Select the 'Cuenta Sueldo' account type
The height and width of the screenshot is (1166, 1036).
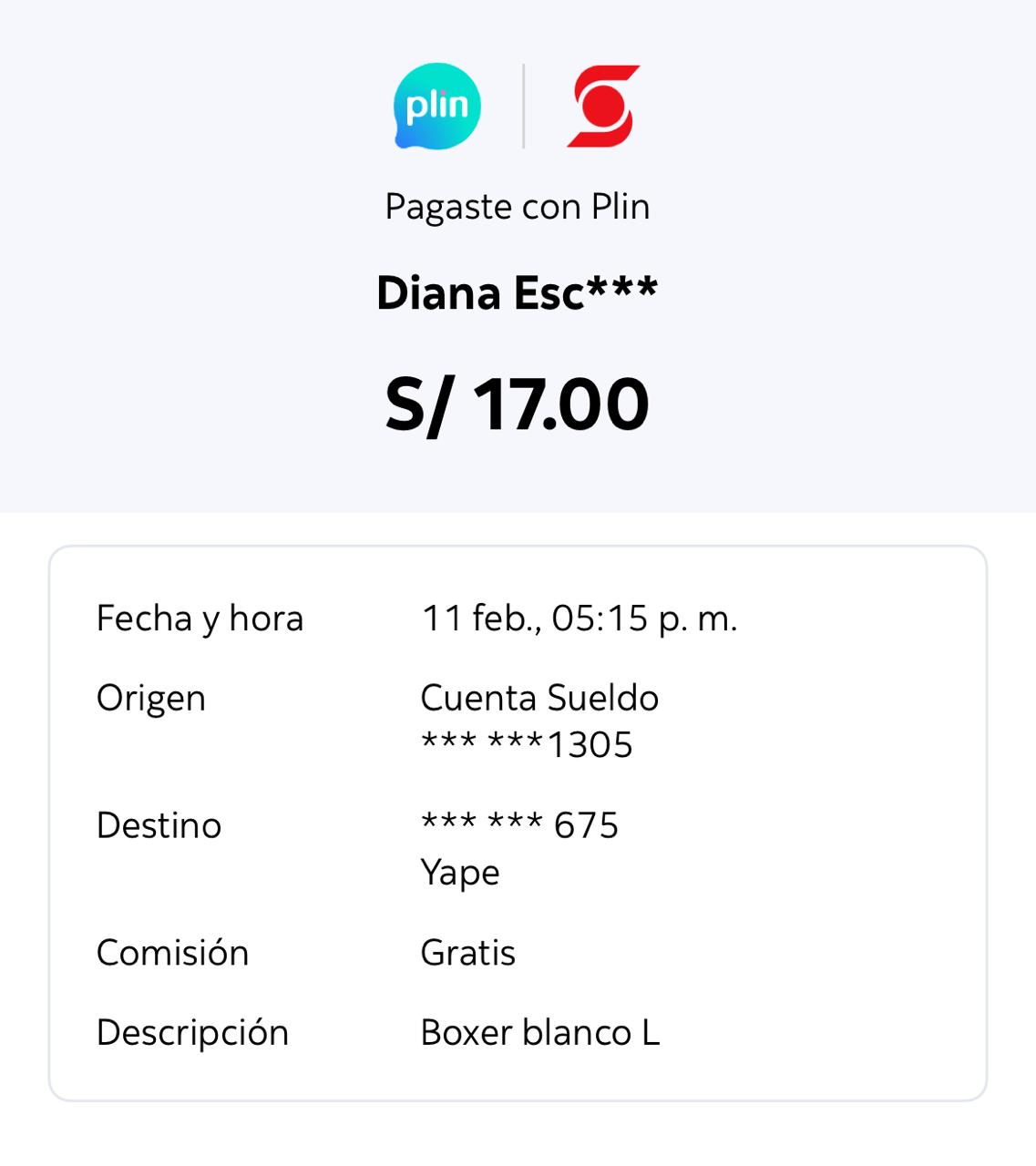tap(539, 699)
